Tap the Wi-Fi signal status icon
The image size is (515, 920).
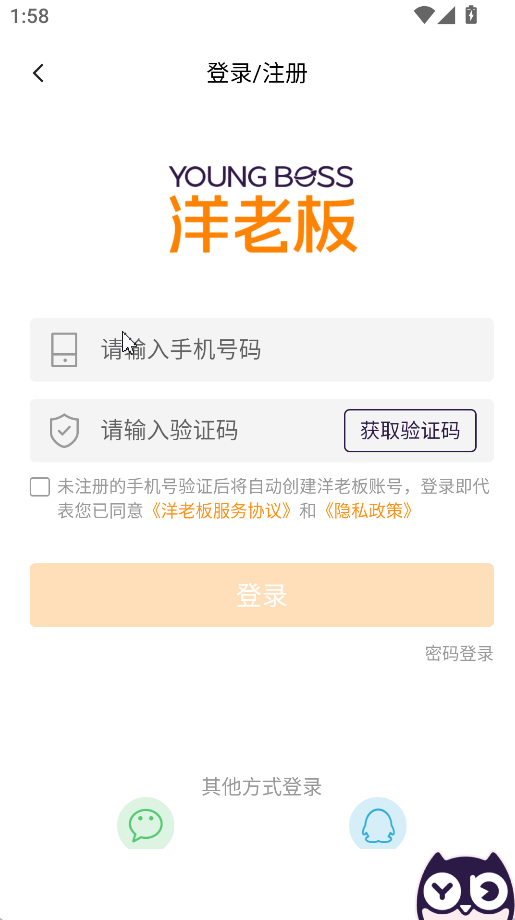point(423,15)
